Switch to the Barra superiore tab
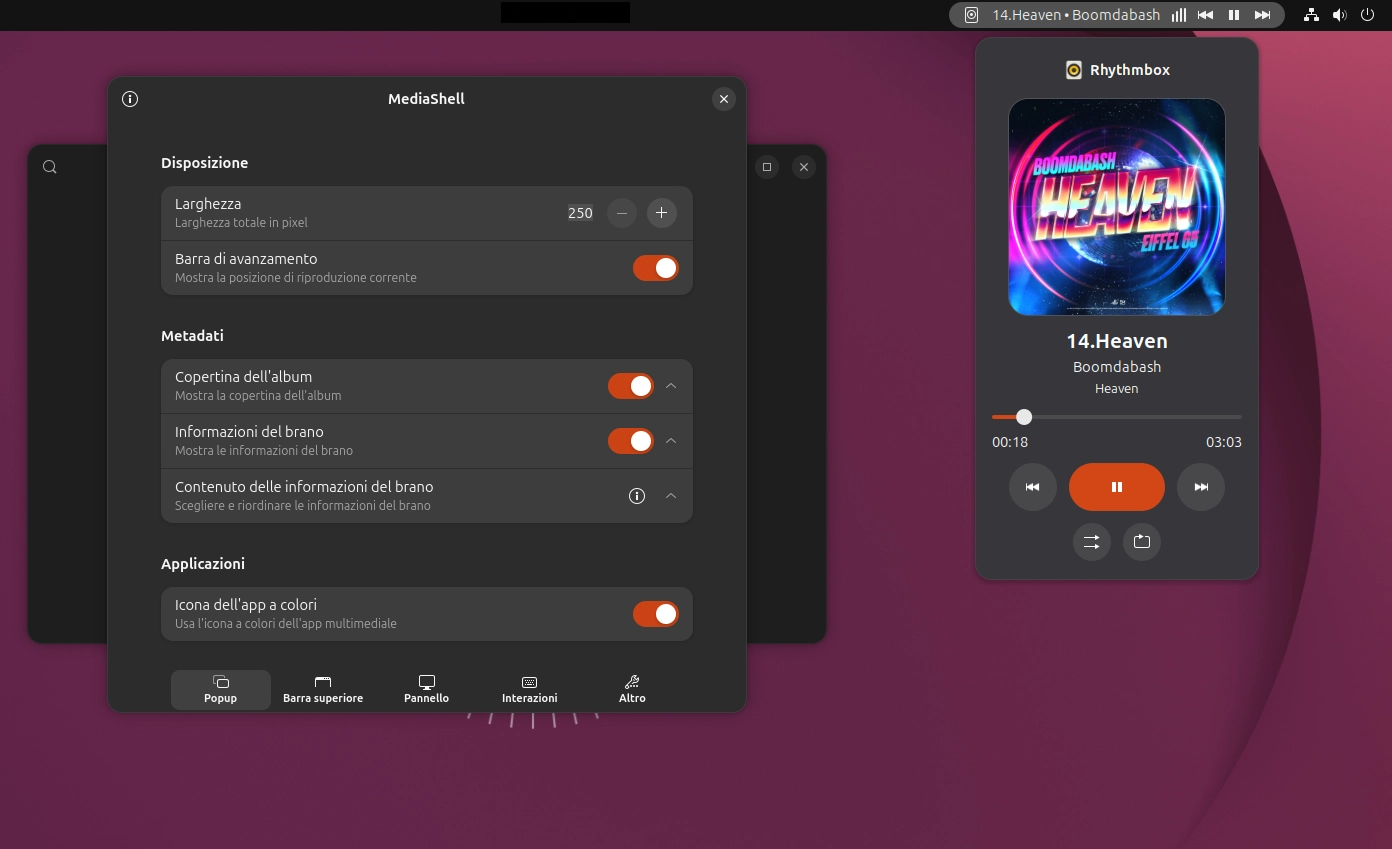The height and width of the screenshot is (849, 1392). [323, 690]
